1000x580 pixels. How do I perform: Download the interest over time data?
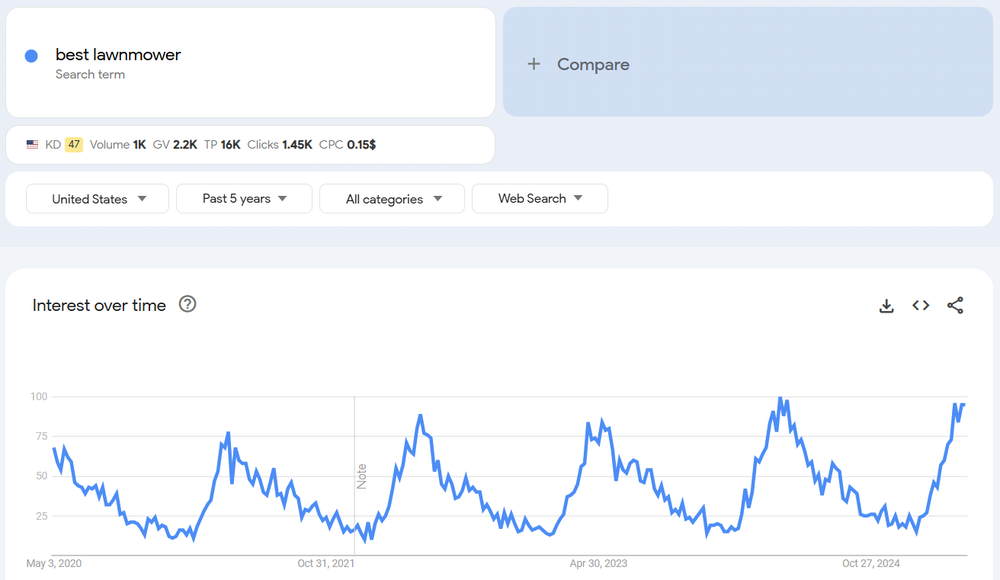pyautogui.click(x=886, y=306)
